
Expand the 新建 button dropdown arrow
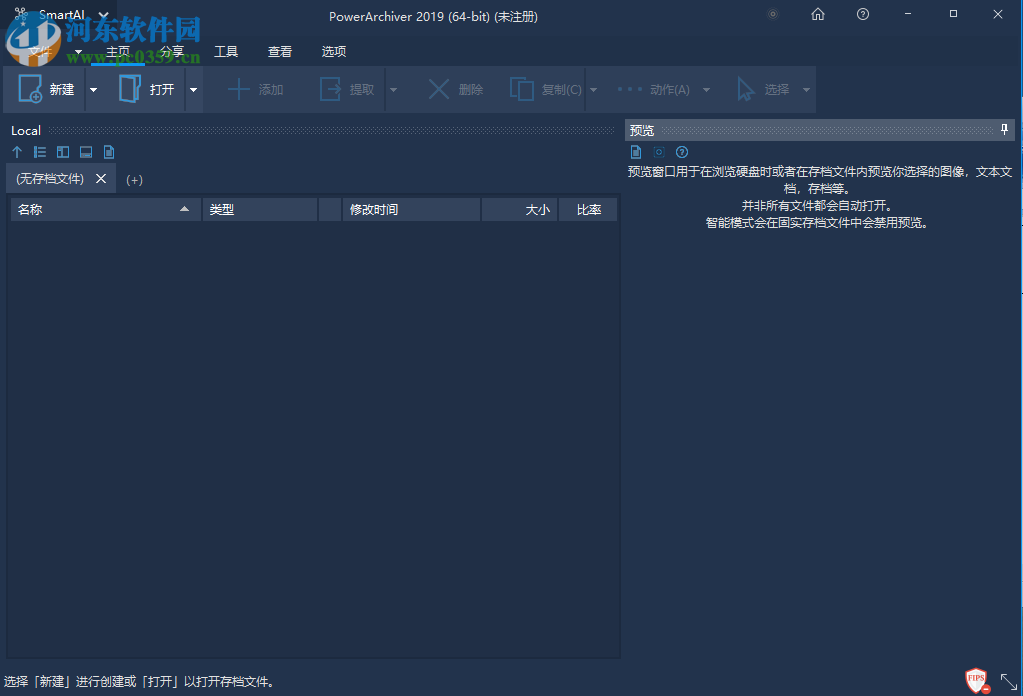[x=93, y=89]
